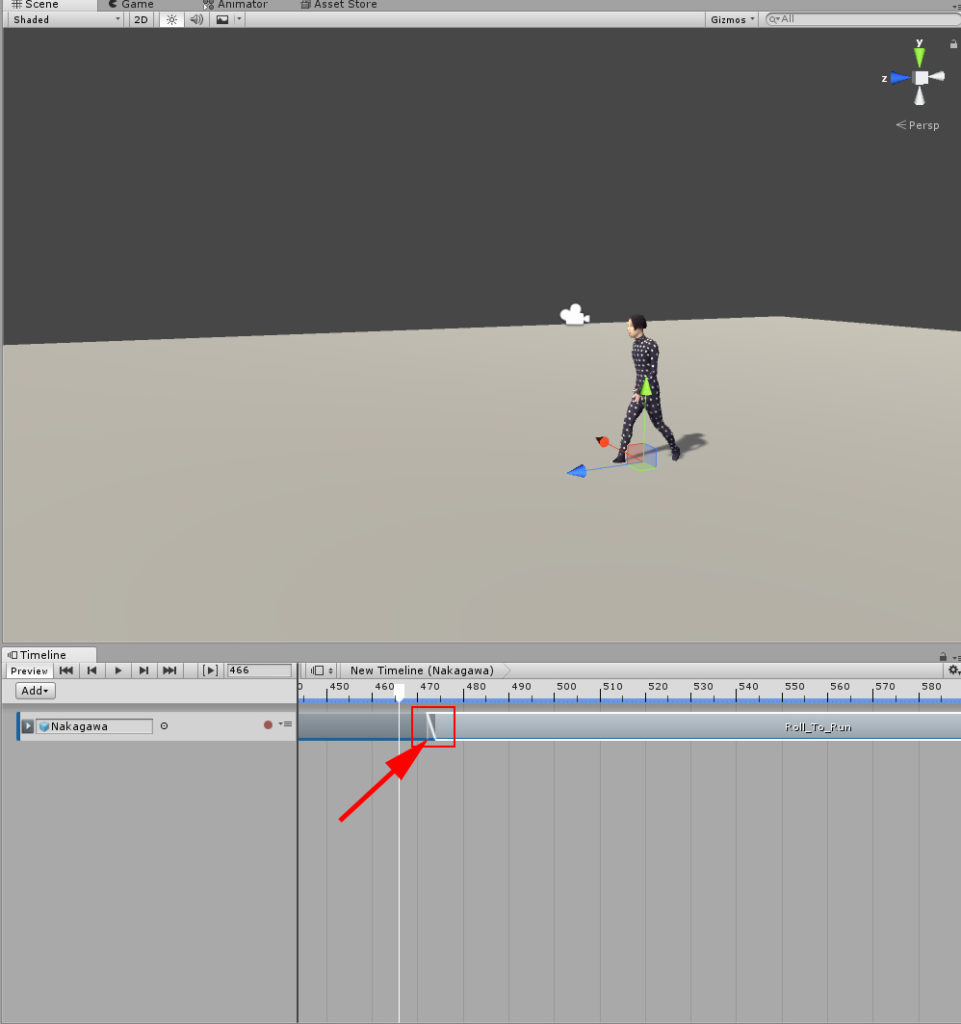Enable Play Range mode in Timeline

[x=209, y=670]
